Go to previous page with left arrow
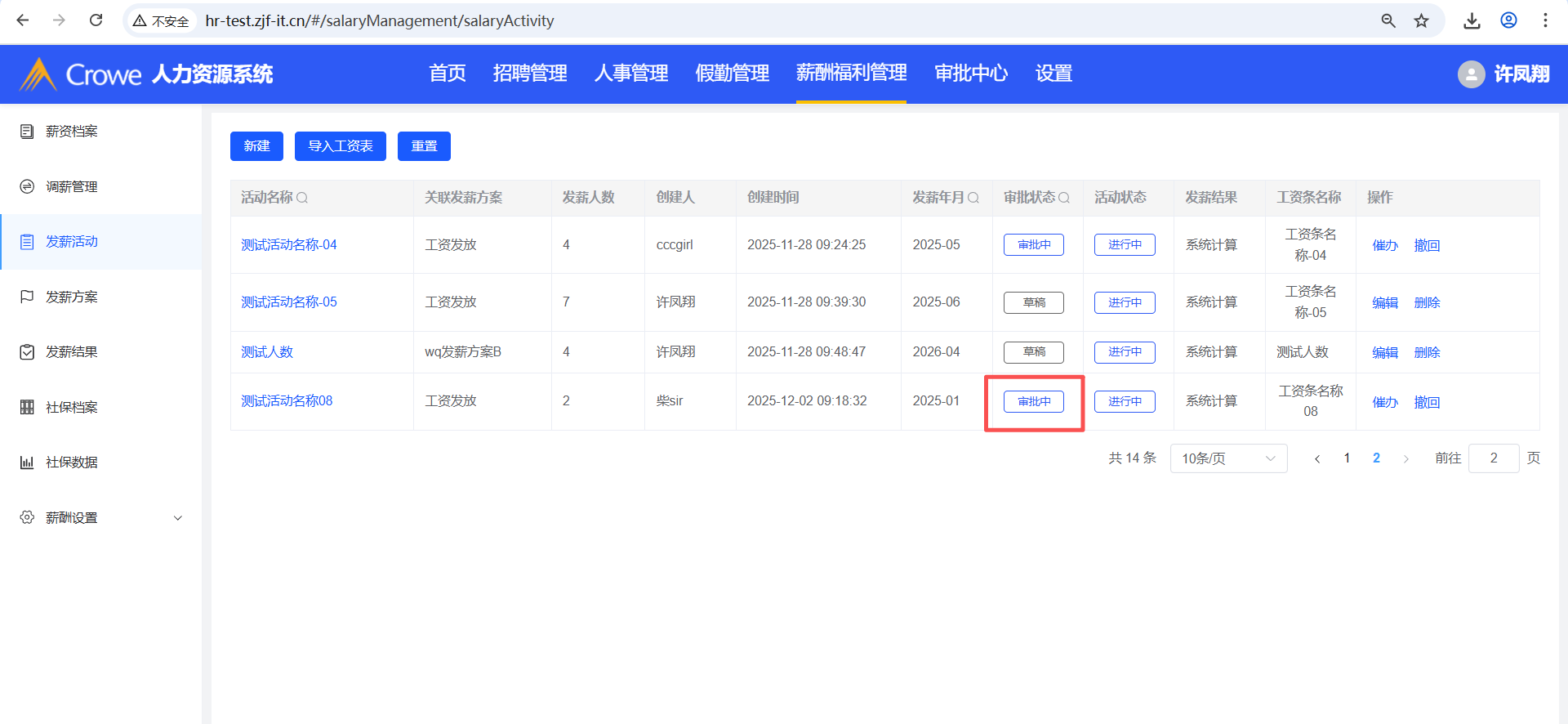The width and height of the screenshot is (1568, 724). point(1317,458)
